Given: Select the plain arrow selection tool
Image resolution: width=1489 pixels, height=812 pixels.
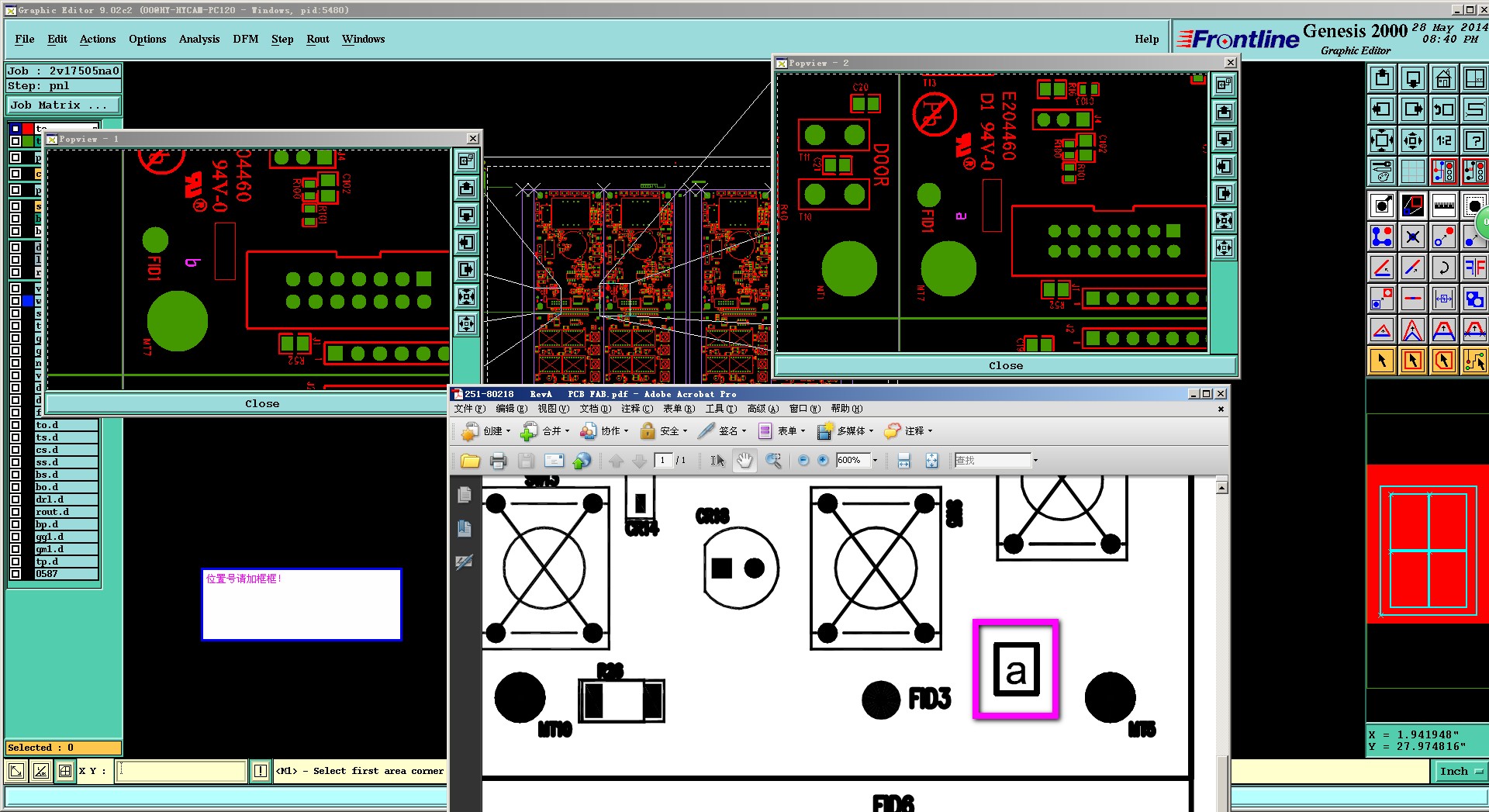Looking at the screenshot, I should point(1382,361).
